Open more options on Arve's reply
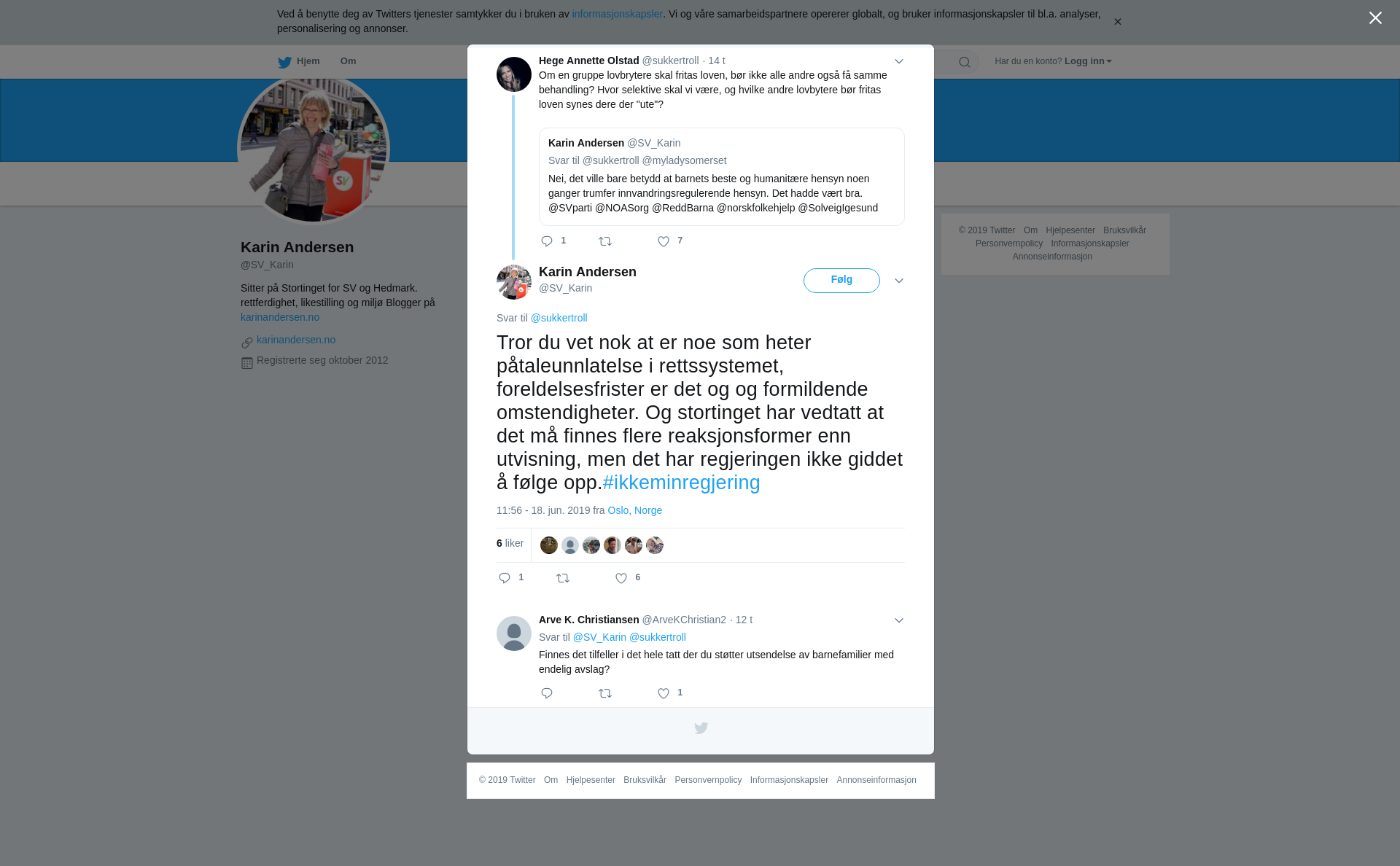The image size is (1400, 866). (899, 620)
